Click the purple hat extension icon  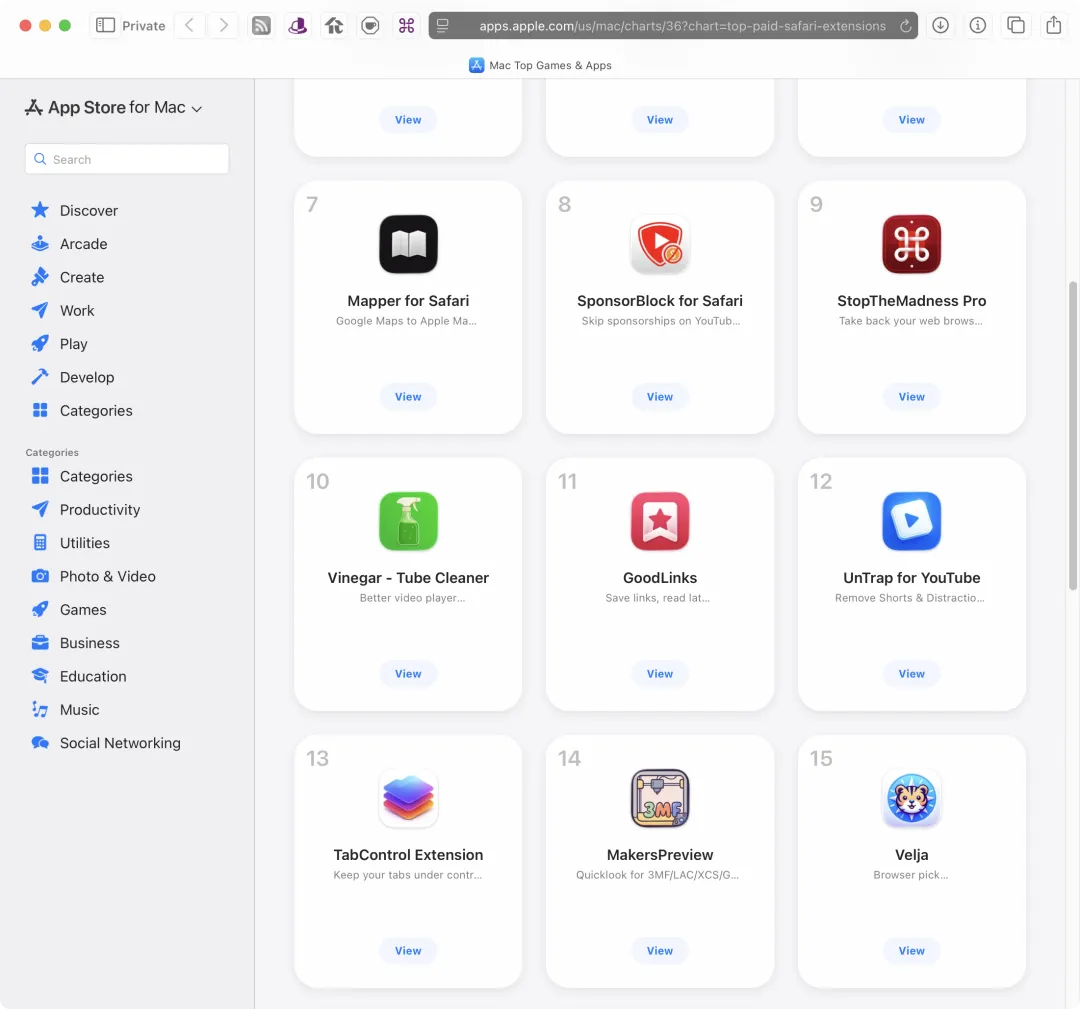coord(298,26)
